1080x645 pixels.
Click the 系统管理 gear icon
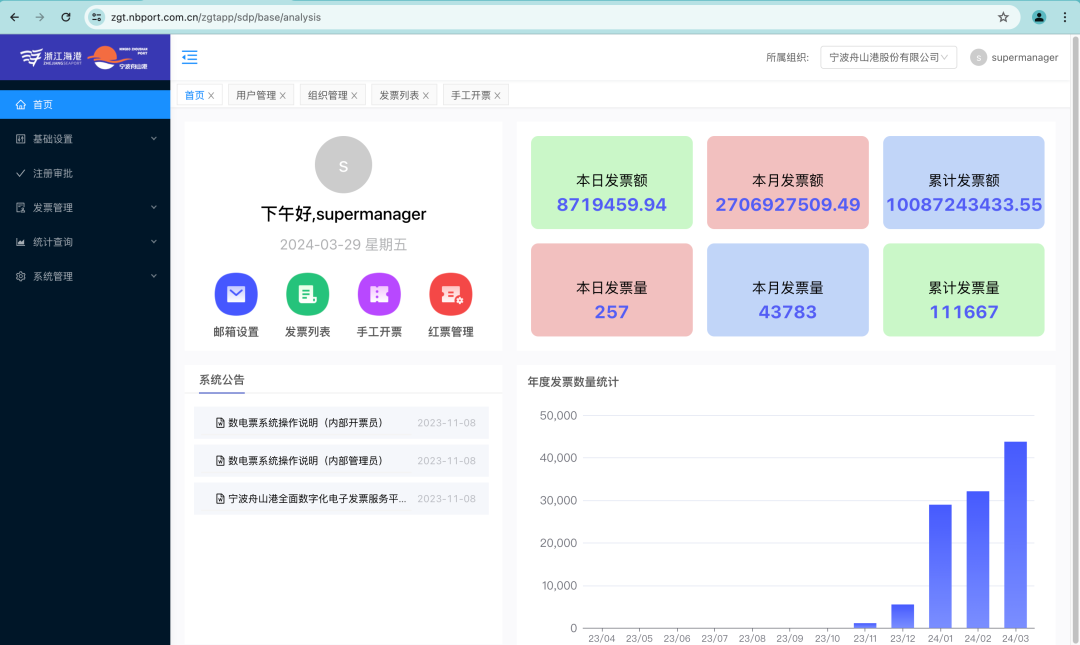[x=21, y=276]
